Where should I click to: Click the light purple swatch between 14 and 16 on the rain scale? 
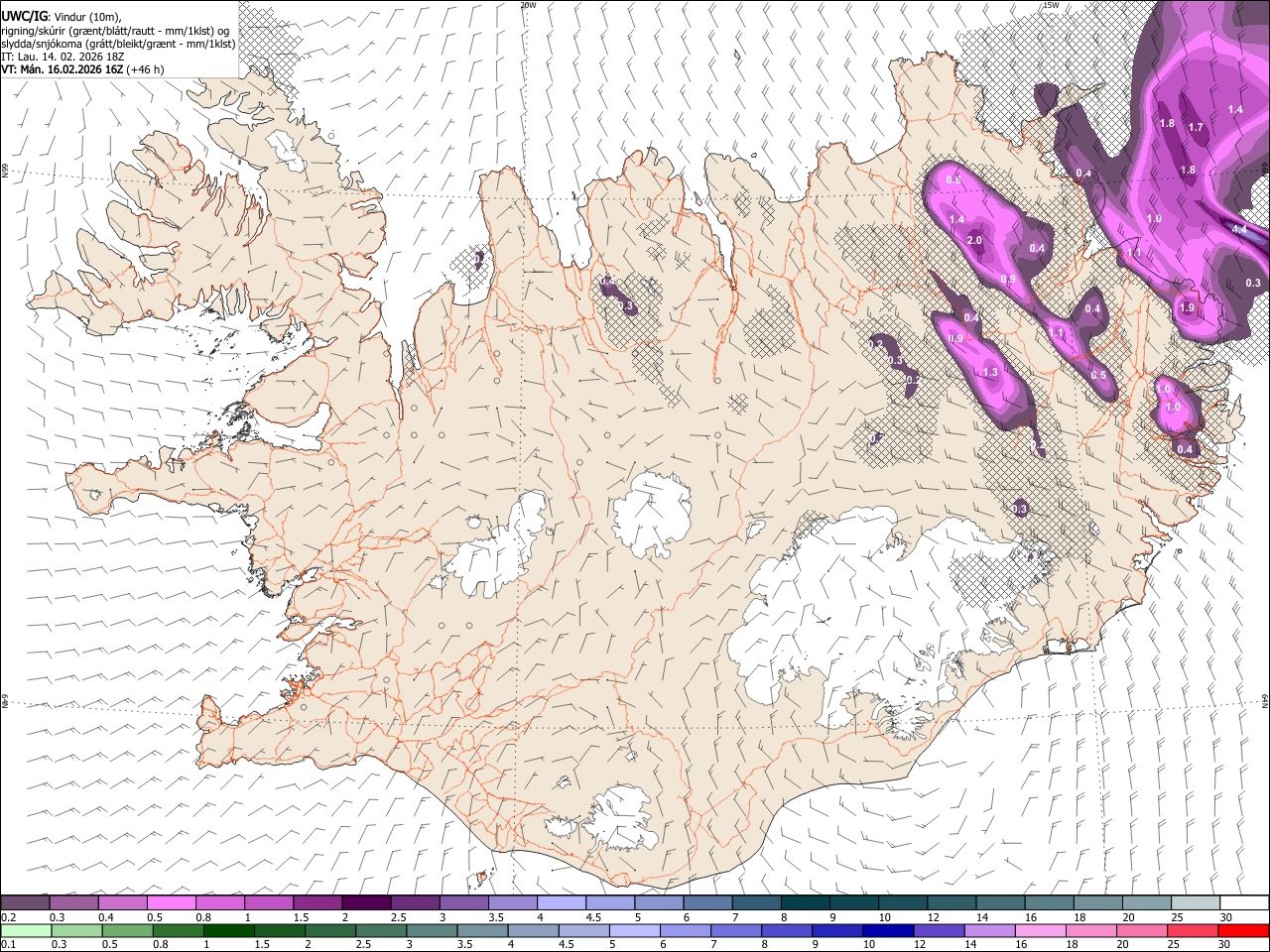(x=989, y=930)
